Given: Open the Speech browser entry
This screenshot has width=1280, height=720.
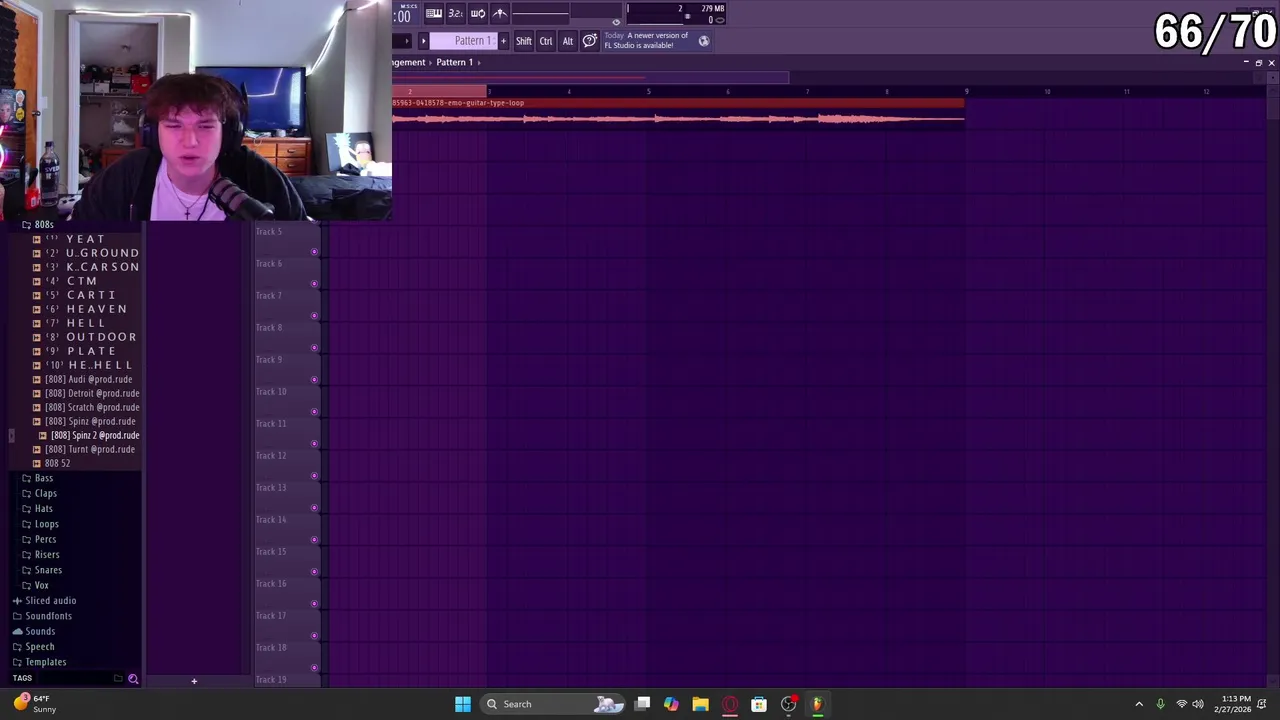Looking at the screenshot, I should 34,647.
